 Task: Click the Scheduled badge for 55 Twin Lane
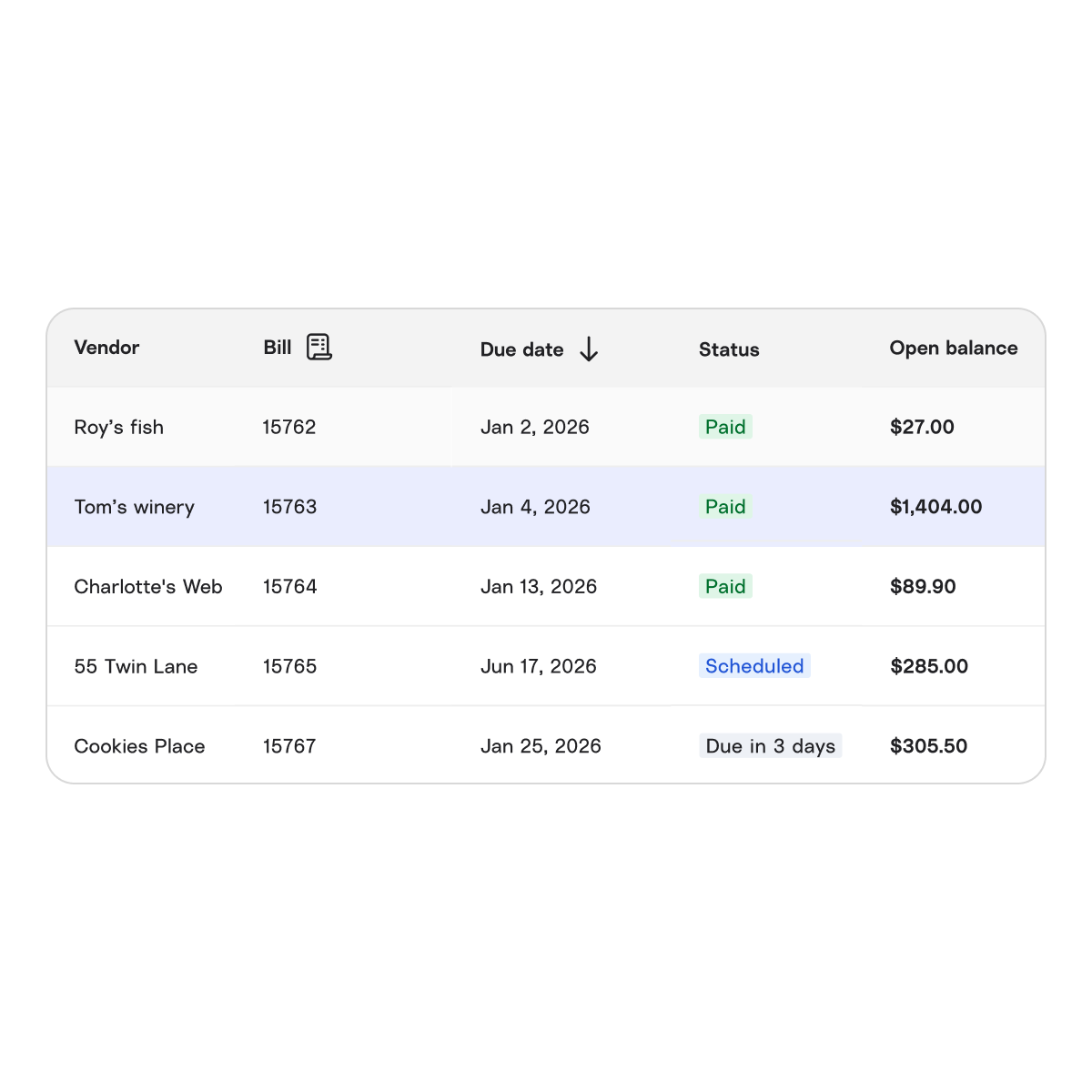[x=754, y=666]
